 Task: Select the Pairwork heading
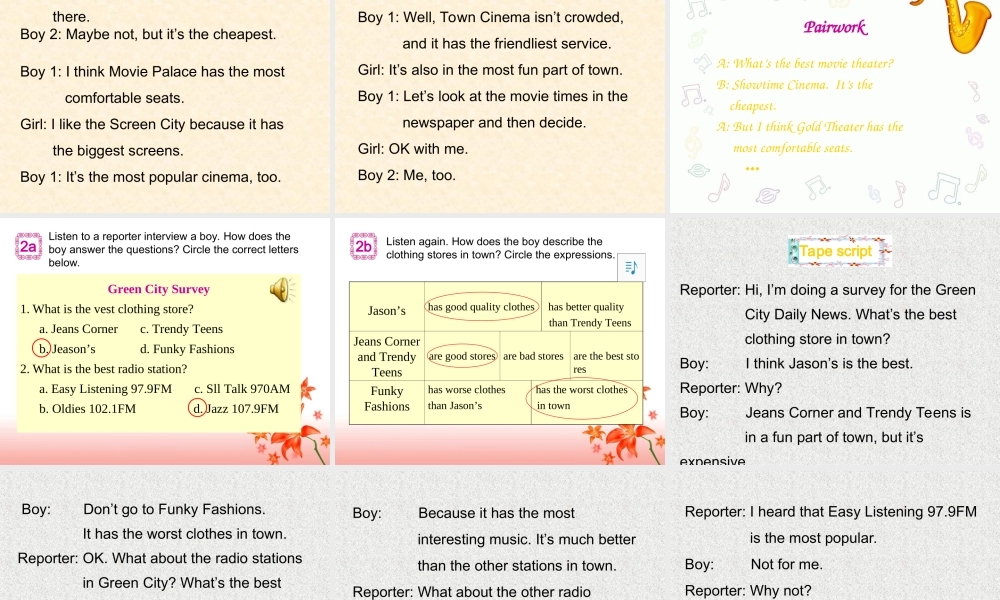(835, 27)
